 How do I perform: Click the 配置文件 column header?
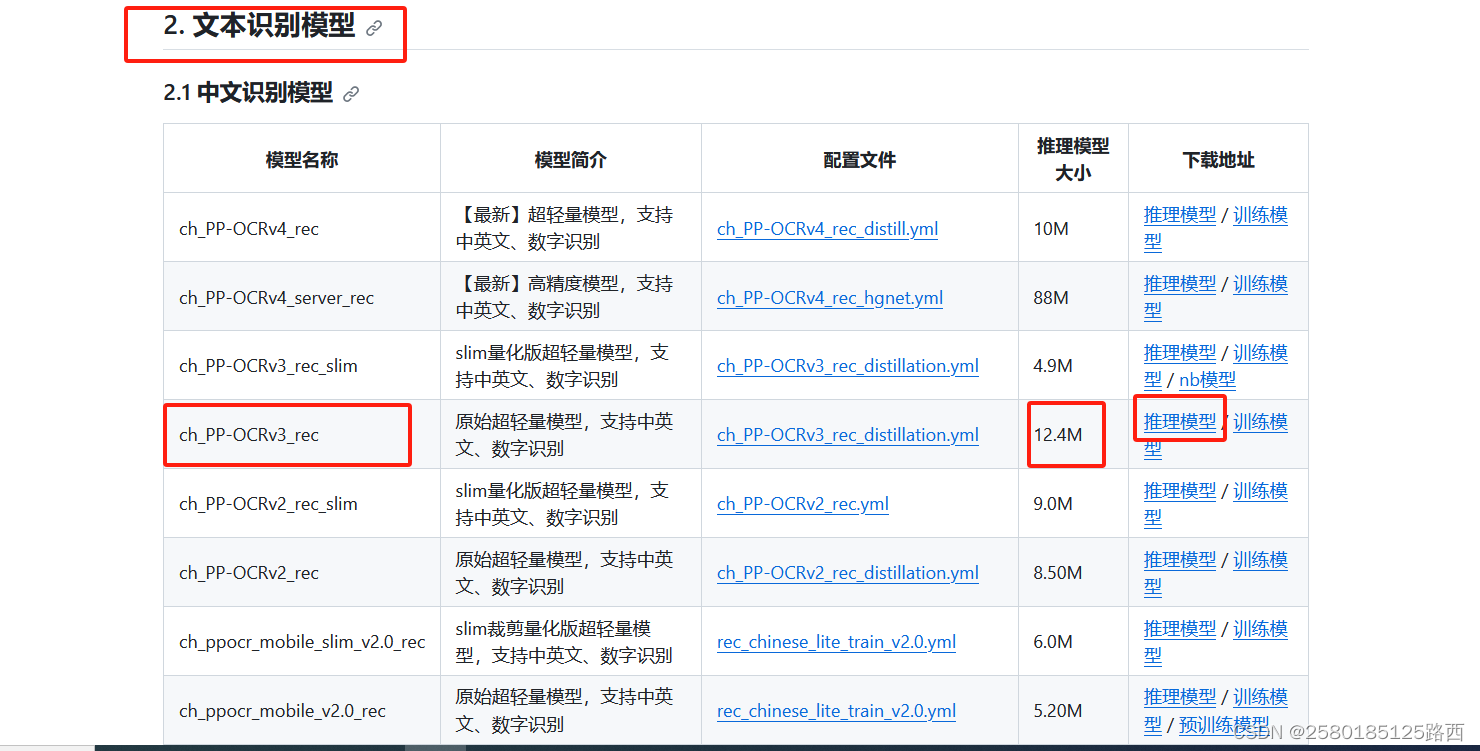pos(860,160)
